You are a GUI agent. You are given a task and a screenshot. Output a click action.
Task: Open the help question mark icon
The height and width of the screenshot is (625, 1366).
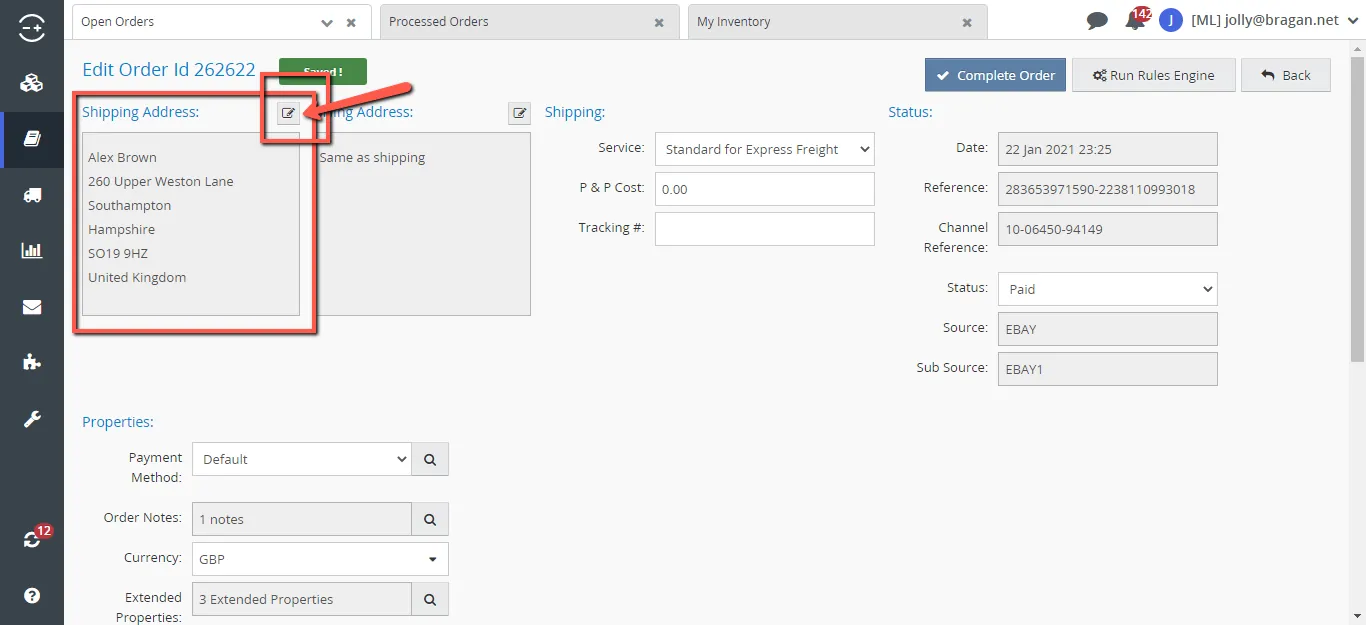(32, 595)
